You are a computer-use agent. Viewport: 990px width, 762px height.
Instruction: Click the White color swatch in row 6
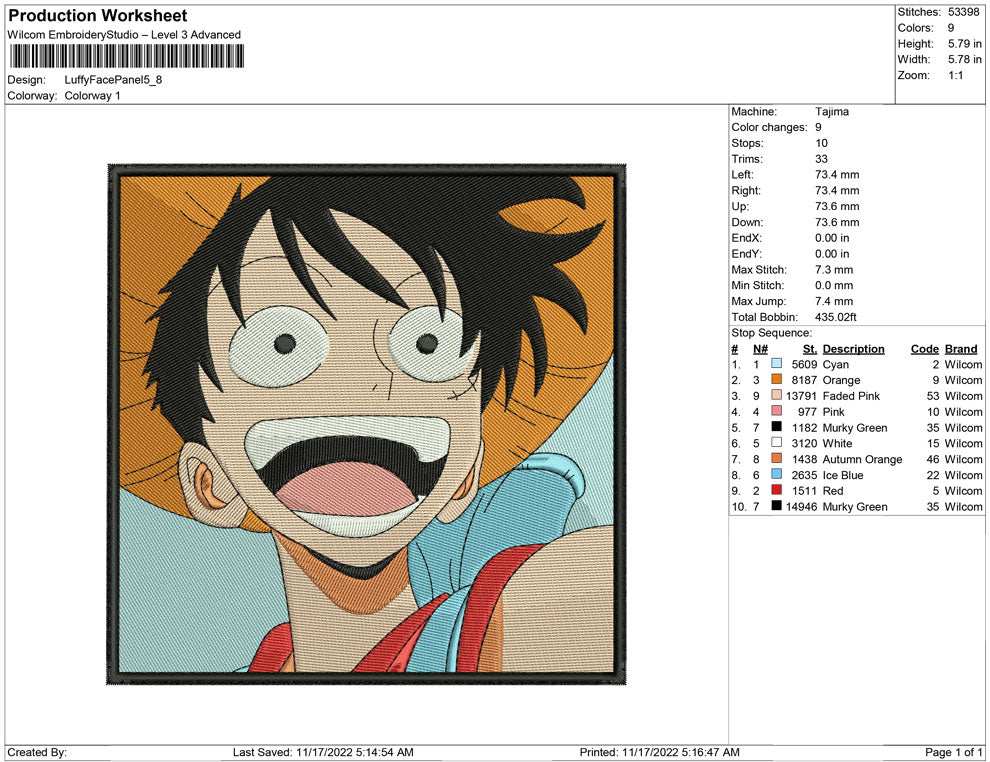(777, 443)
